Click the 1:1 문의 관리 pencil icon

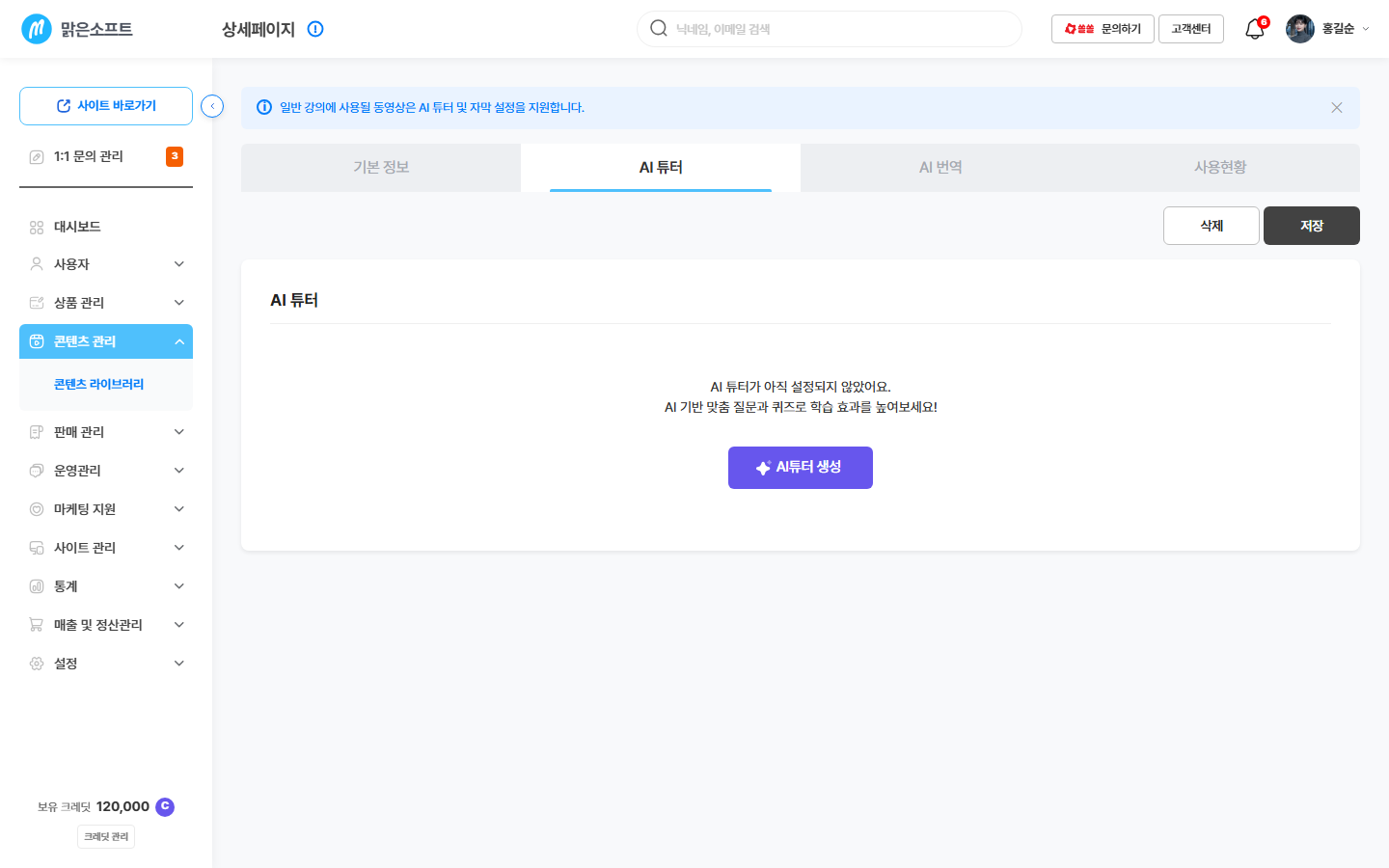click(x=37, y=156)
